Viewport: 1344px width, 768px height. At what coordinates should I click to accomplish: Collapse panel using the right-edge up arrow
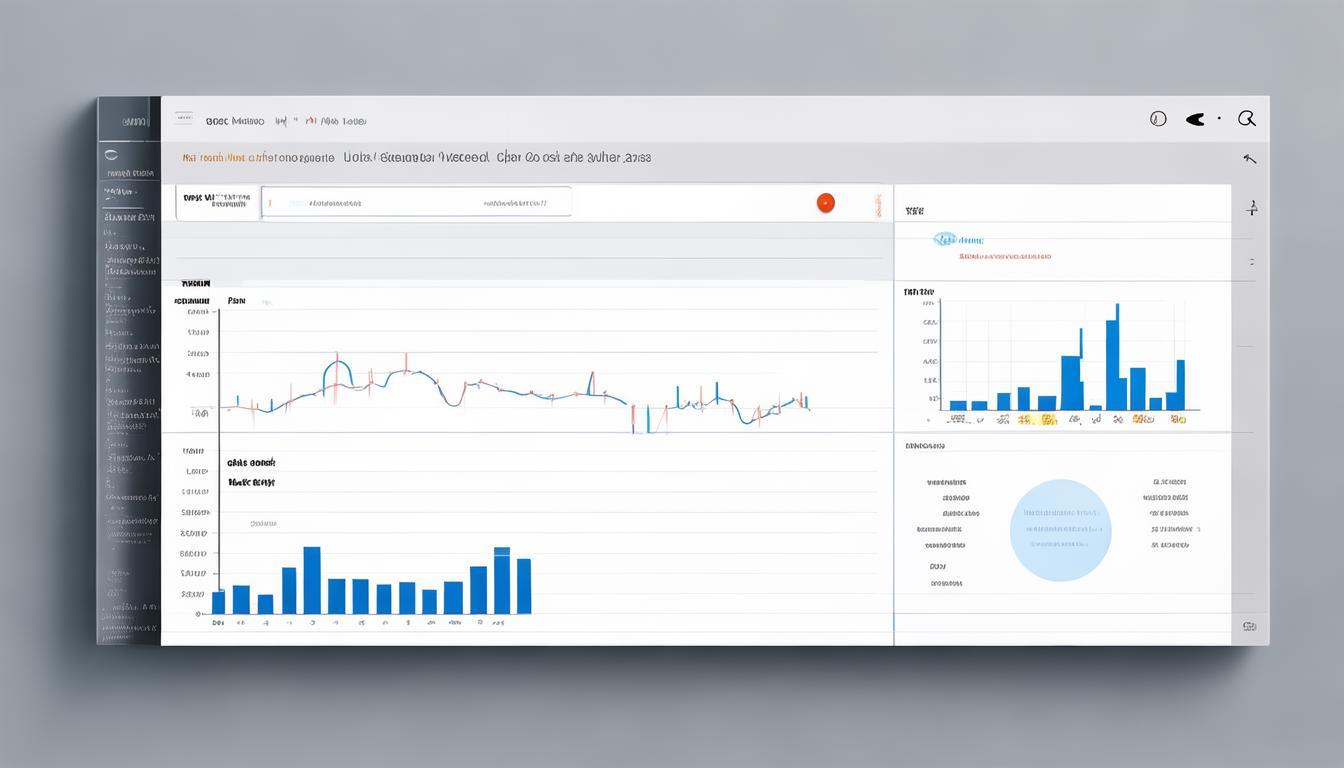[1249, 159]
